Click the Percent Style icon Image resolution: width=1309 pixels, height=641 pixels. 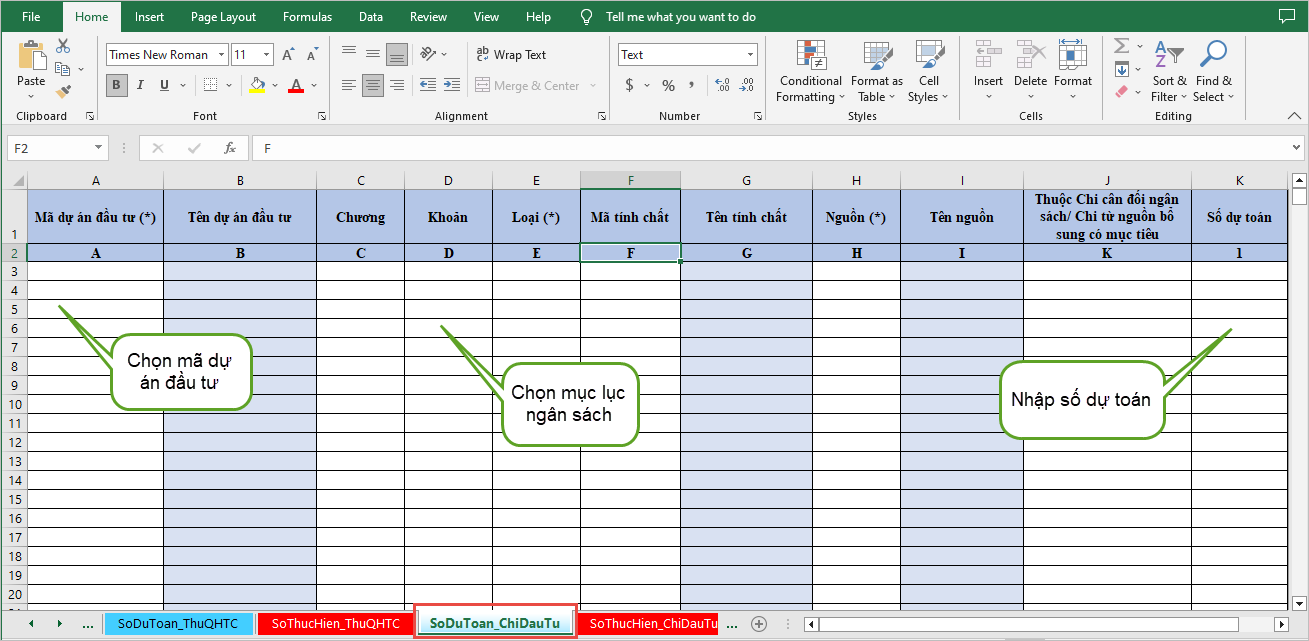click(x=668, y=86)
